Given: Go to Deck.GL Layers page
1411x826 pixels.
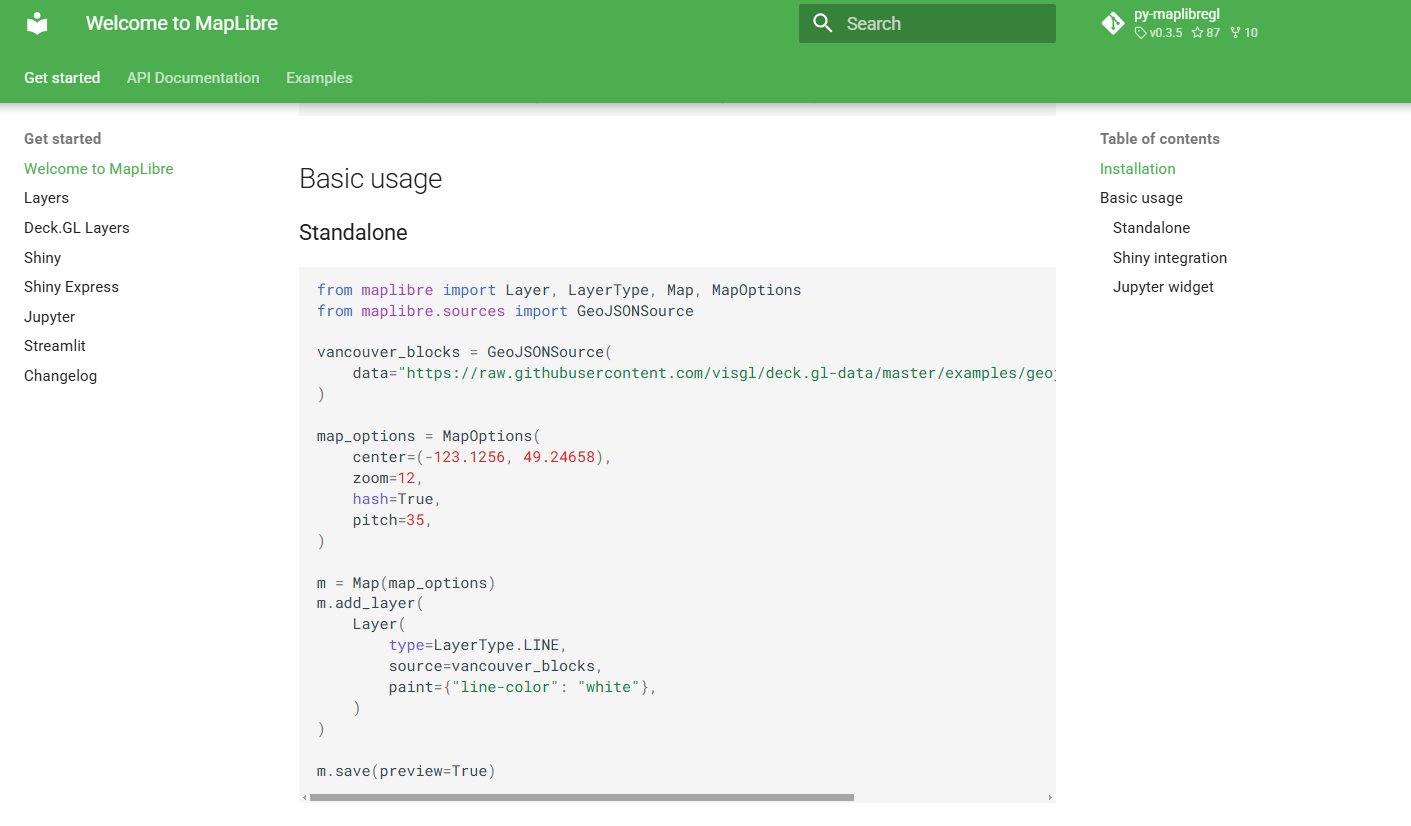Looking at the screenshot, I should coord(77,228).
